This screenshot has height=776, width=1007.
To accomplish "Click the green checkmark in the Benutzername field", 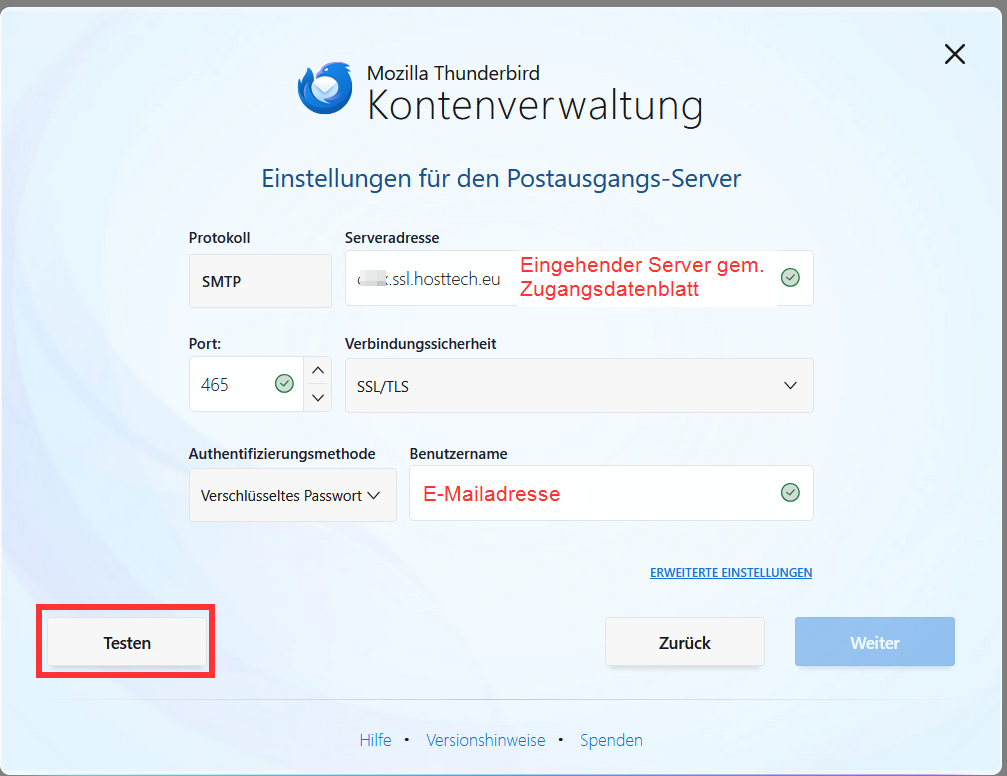I will [x=790, y=492].
